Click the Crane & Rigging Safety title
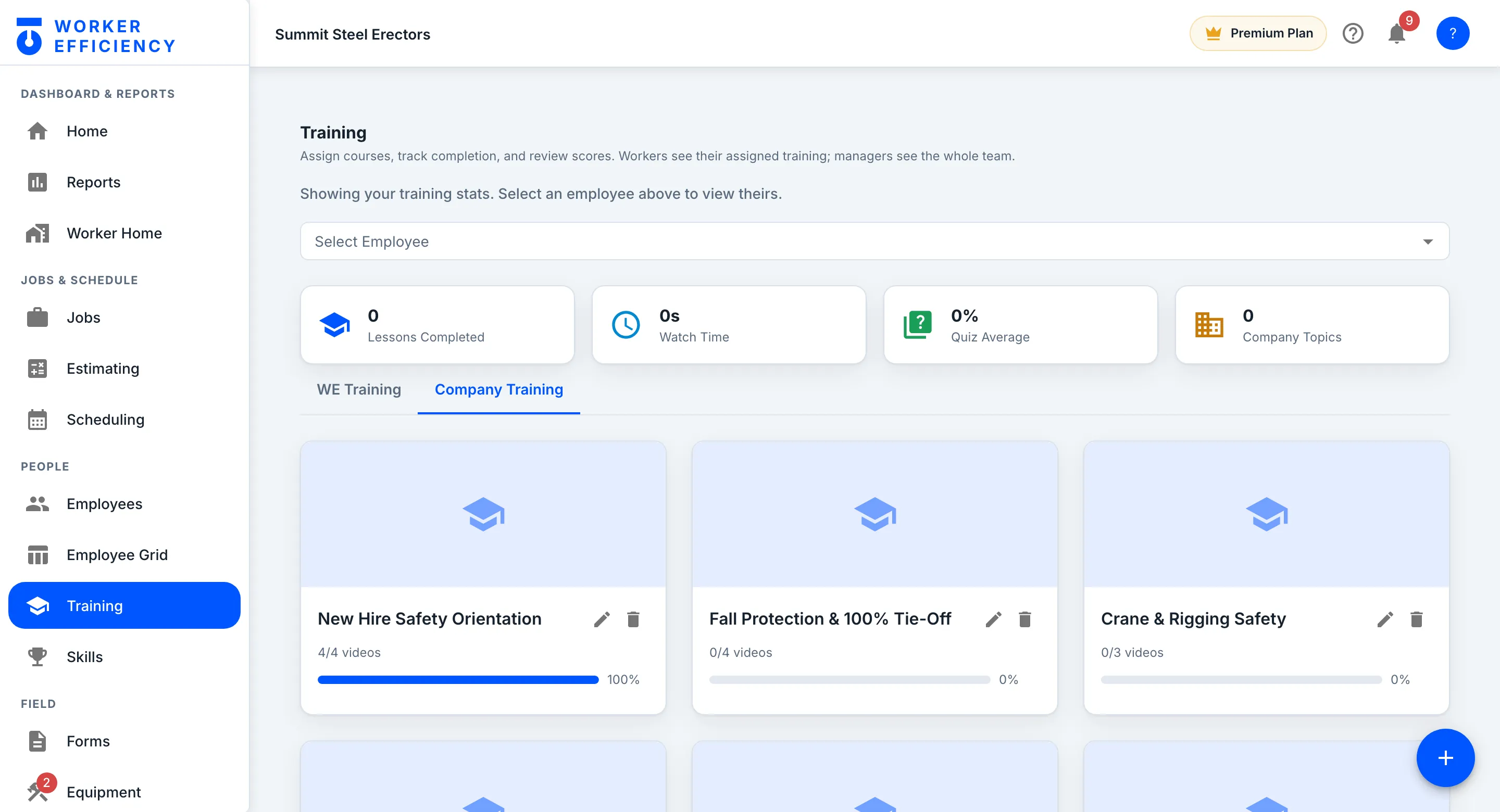1500x812 pixels. point(1193,619)
